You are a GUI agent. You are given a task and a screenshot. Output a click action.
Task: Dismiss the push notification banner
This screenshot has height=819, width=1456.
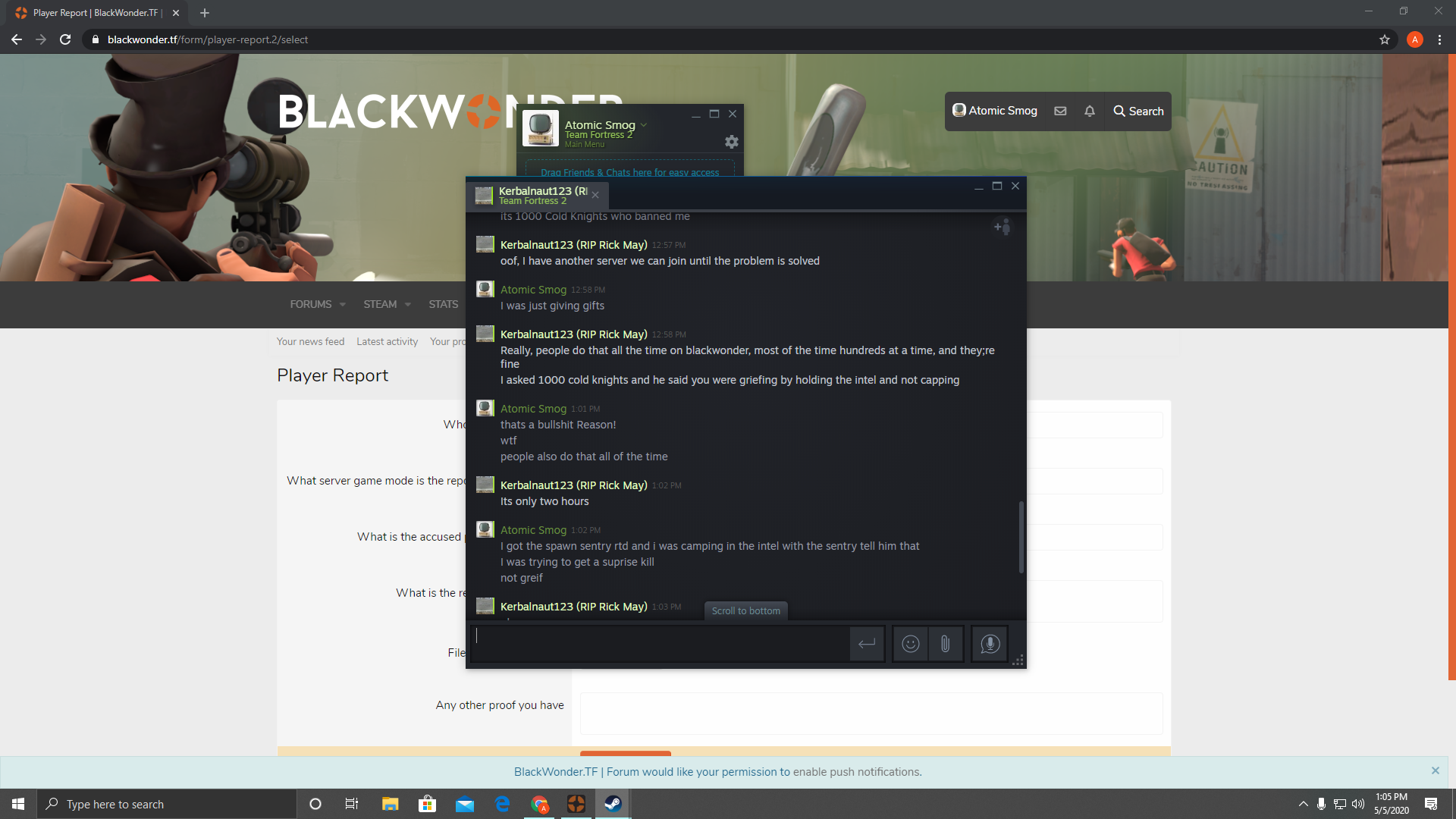tap(1435, 770)
